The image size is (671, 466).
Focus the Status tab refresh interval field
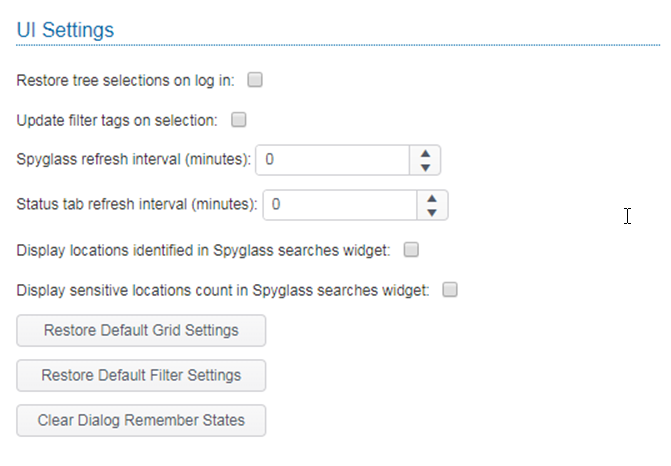340,204
